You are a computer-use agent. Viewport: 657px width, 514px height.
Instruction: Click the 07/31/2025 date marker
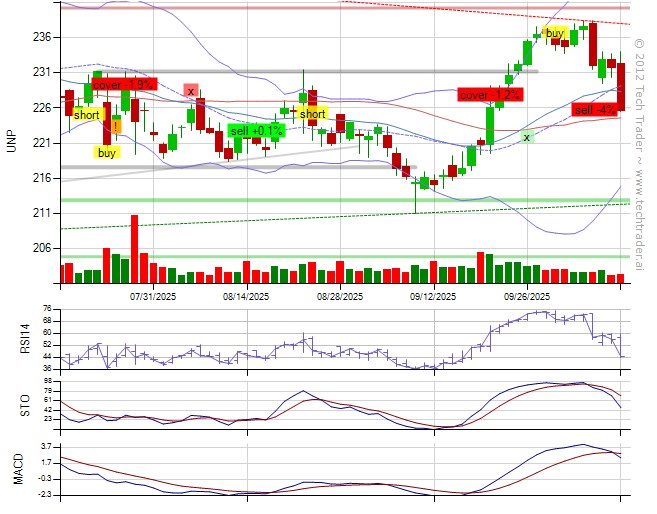tap(155, 296)
